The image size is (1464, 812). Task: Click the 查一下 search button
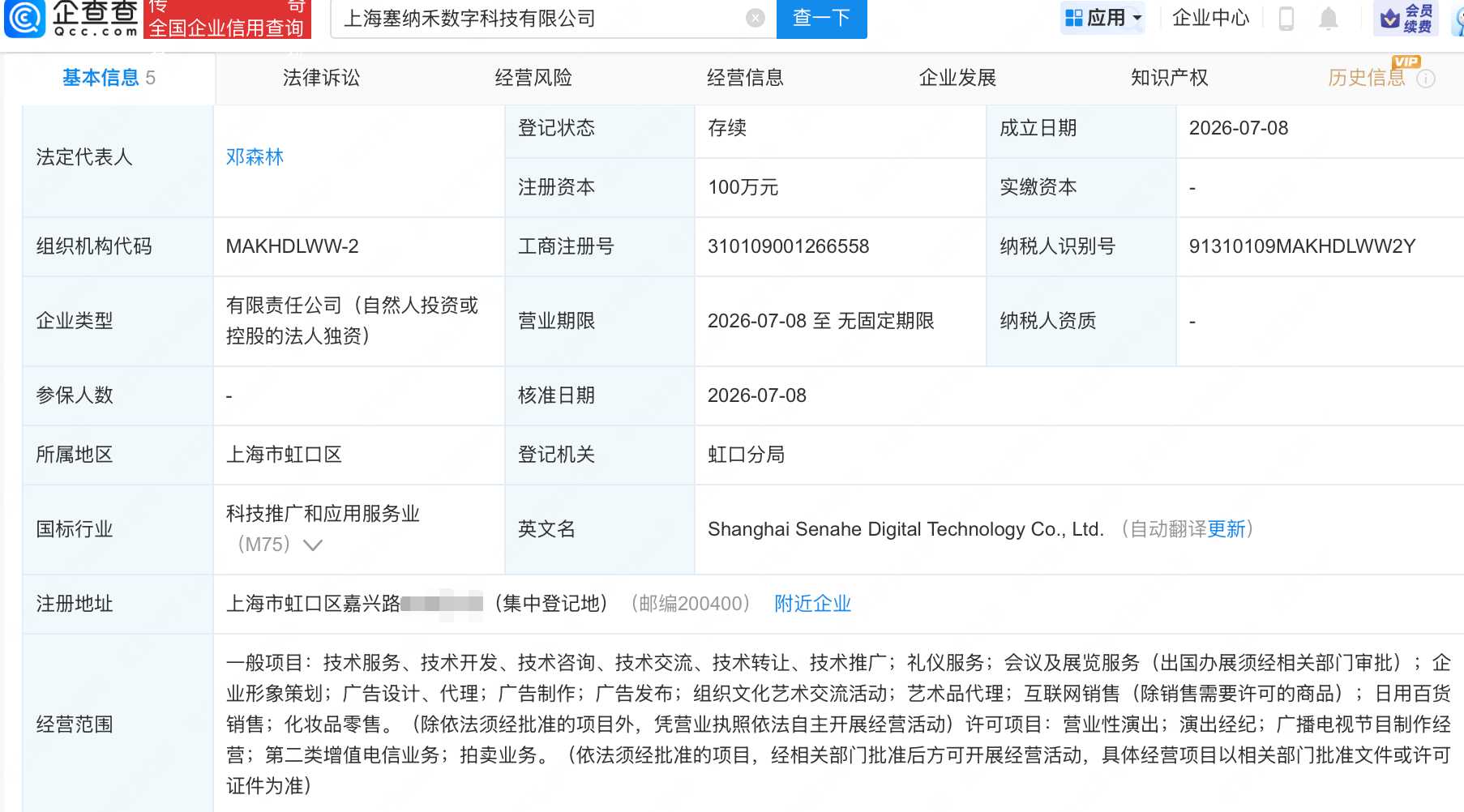point(821,19)
